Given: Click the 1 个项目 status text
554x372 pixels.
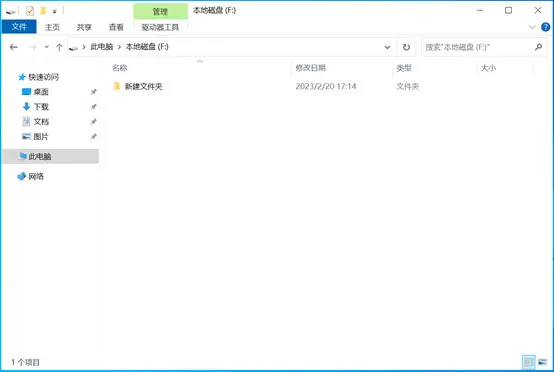Looking at the screenshot, I should tap(25, 362).
